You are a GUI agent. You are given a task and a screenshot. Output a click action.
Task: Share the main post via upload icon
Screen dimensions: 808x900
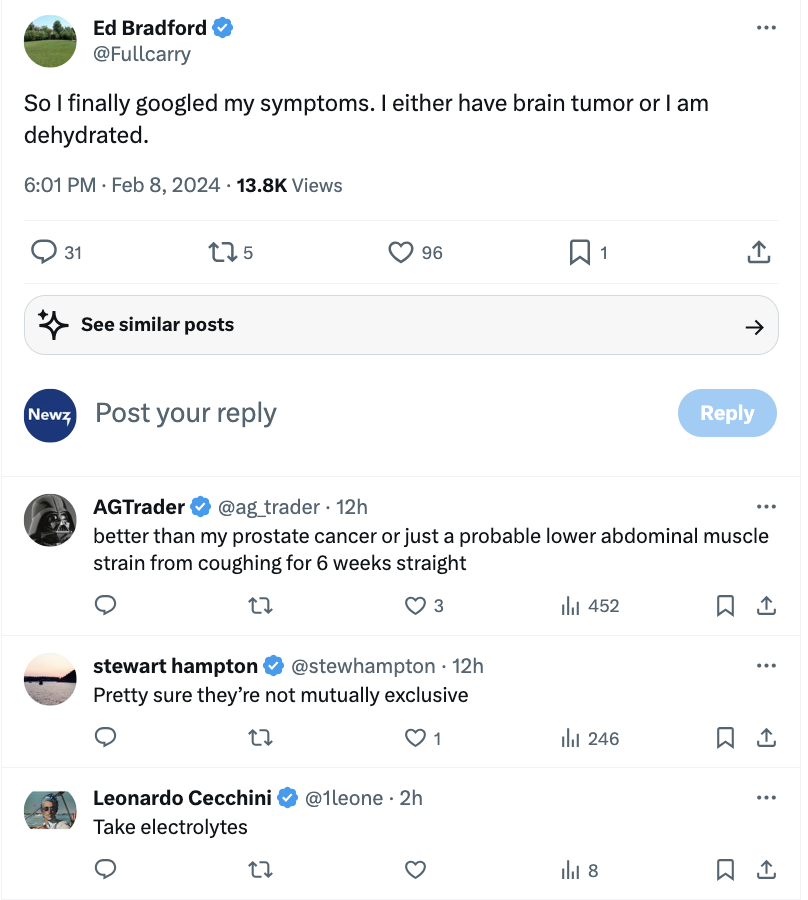coord(759,252)
